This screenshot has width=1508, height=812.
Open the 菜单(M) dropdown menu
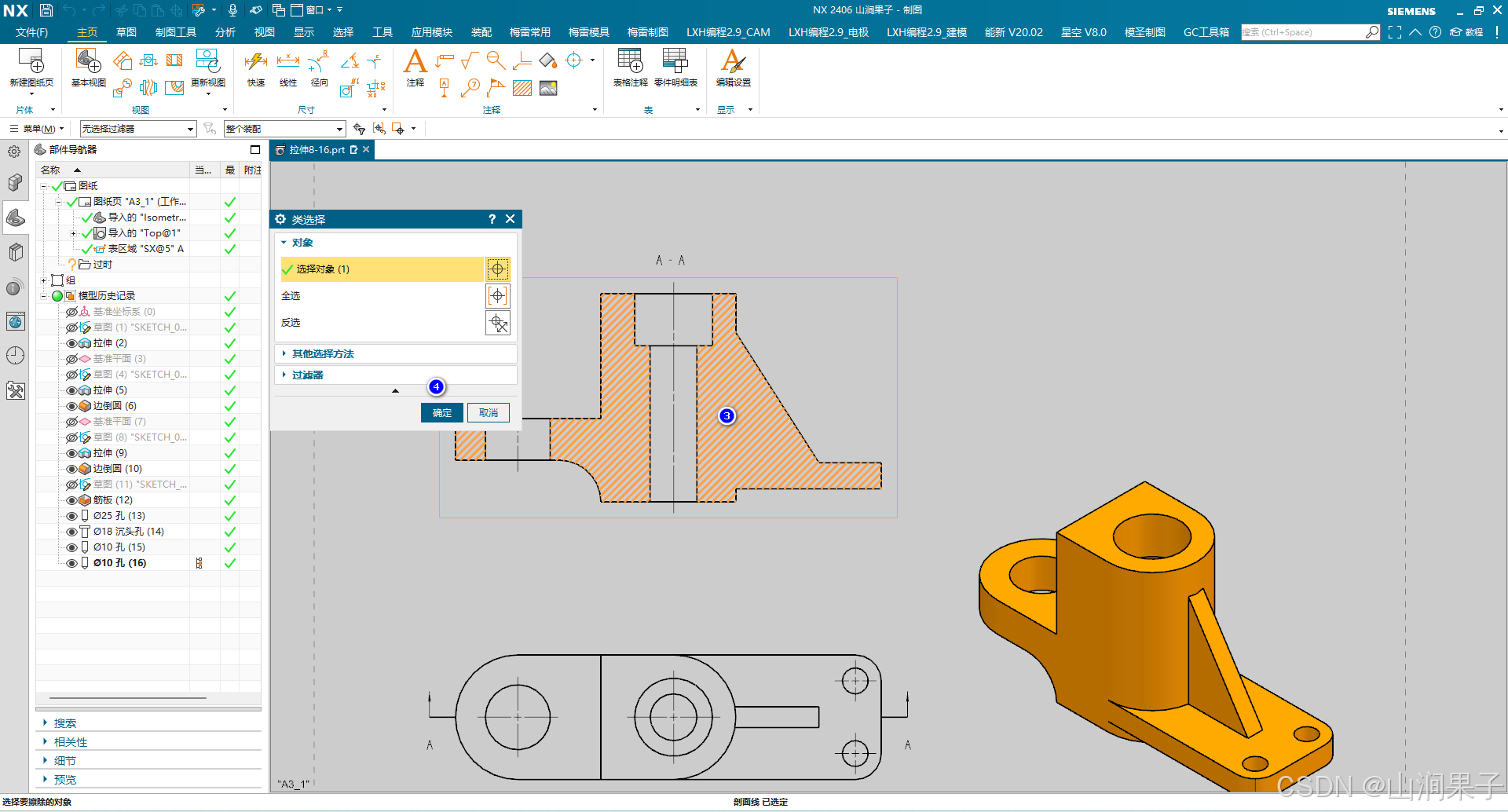[x=37, y=129]
